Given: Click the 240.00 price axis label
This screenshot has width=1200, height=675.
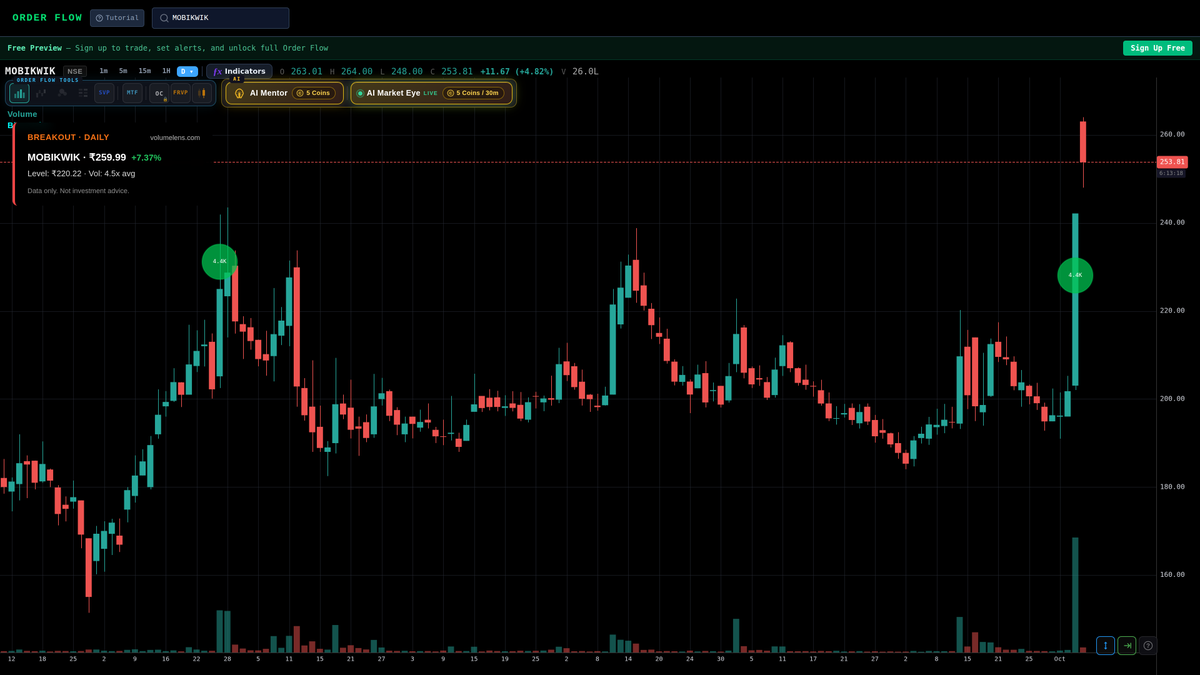Looking at the screenshot, I should coord(1172,222).
